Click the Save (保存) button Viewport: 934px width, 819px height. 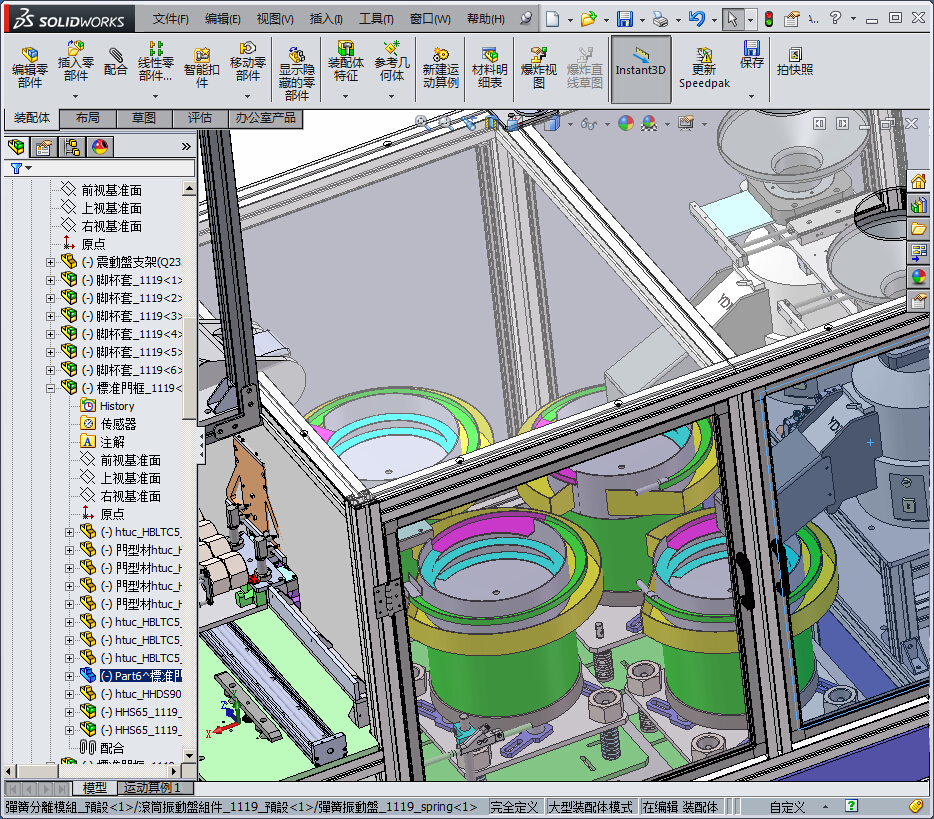click(751, 54)
